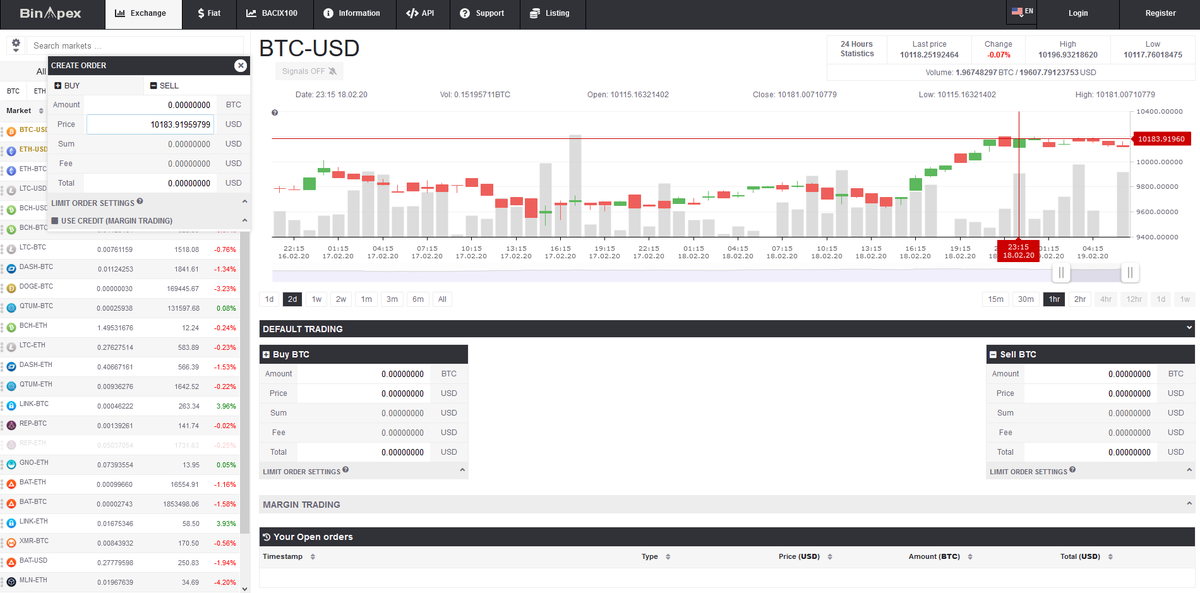This screenshot has height=593, width=1200.
Task: Toggle the Signals OFF switch
Action: tap(310, 71)
